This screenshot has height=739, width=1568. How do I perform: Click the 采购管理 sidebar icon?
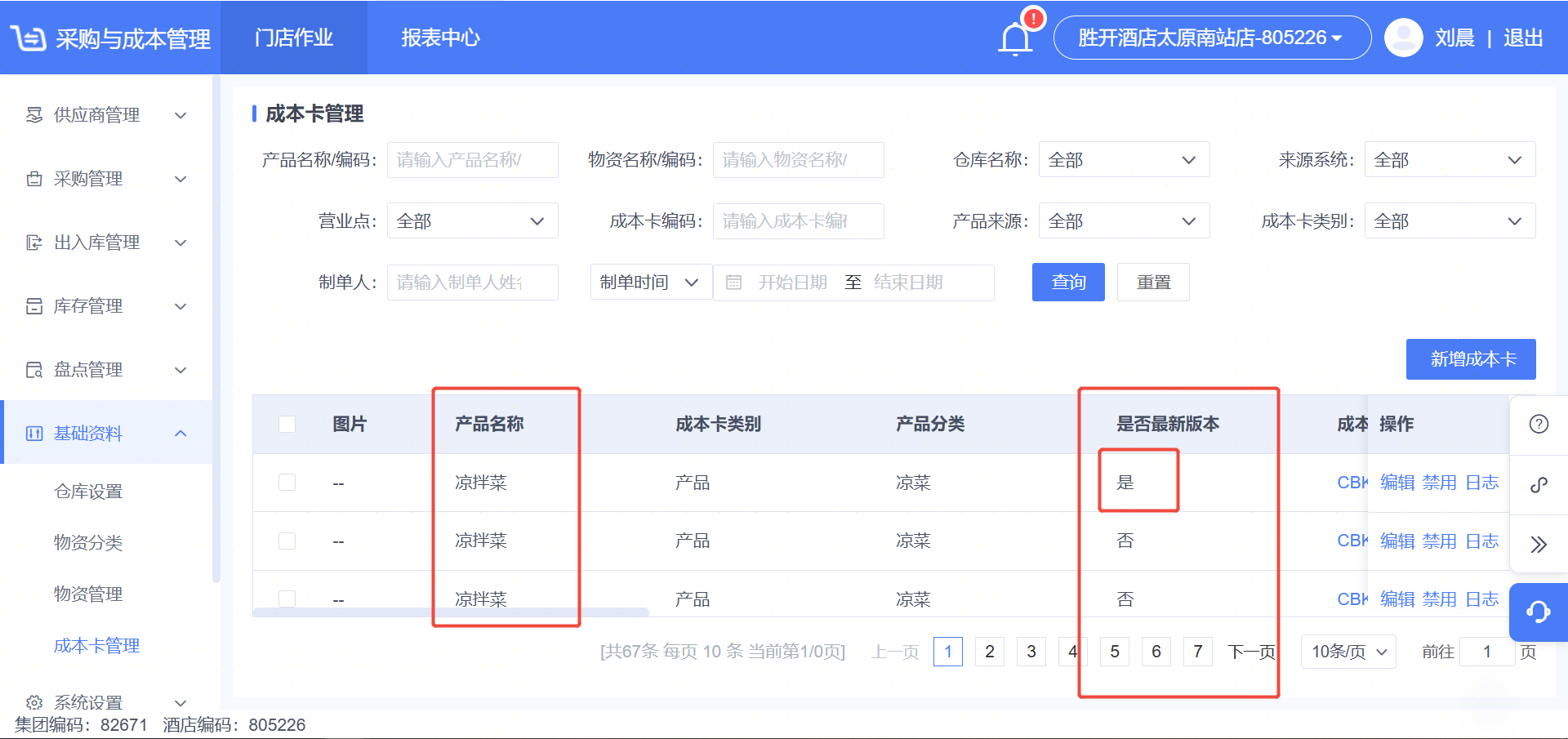point(34,179)
